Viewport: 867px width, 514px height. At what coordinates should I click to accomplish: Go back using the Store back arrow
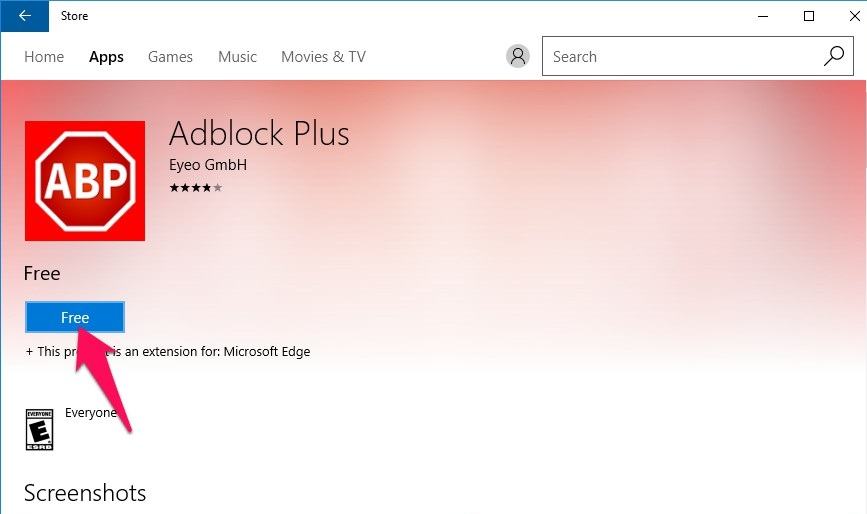[24, 16]
